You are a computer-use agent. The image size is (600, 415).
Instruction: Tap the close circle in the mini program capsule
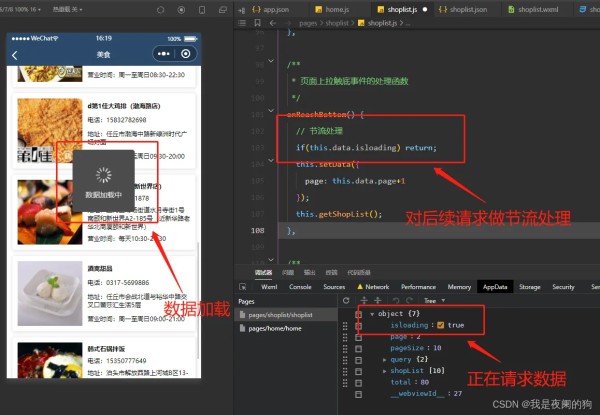click(x=186, y=54)
